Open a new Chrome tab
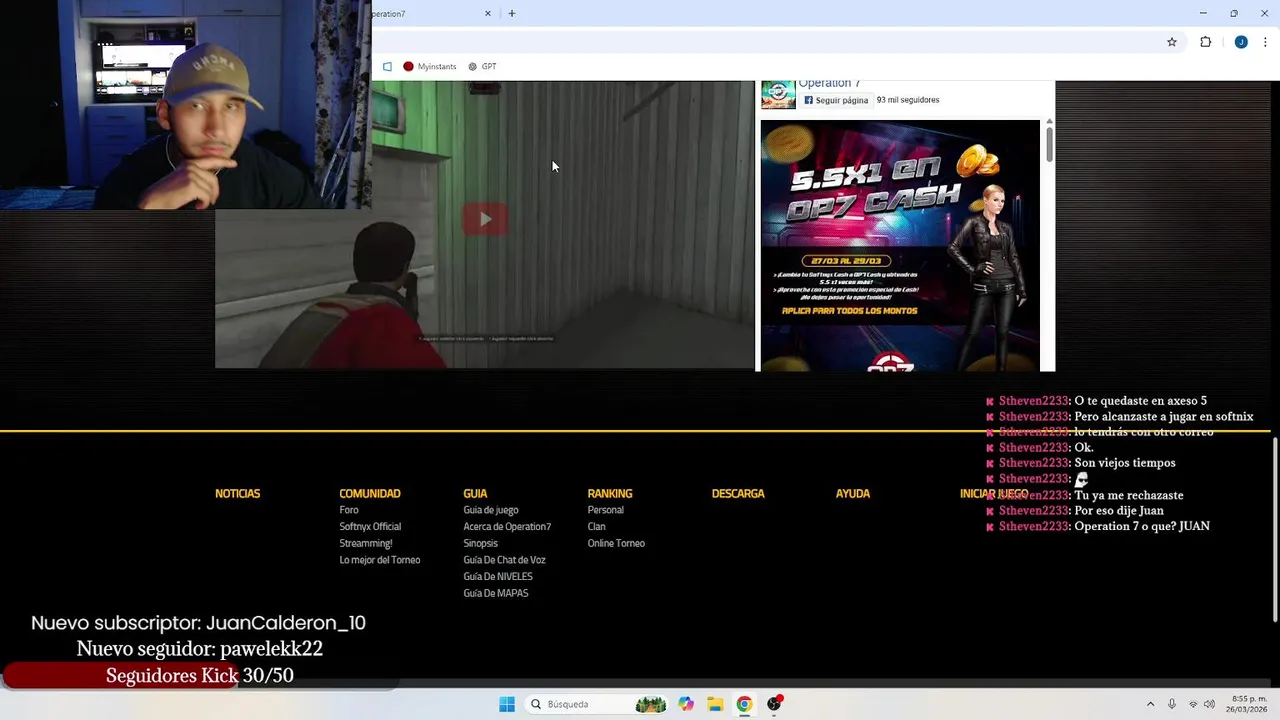This screenshot has height=720, width=1280. click(x=512, y=13)
